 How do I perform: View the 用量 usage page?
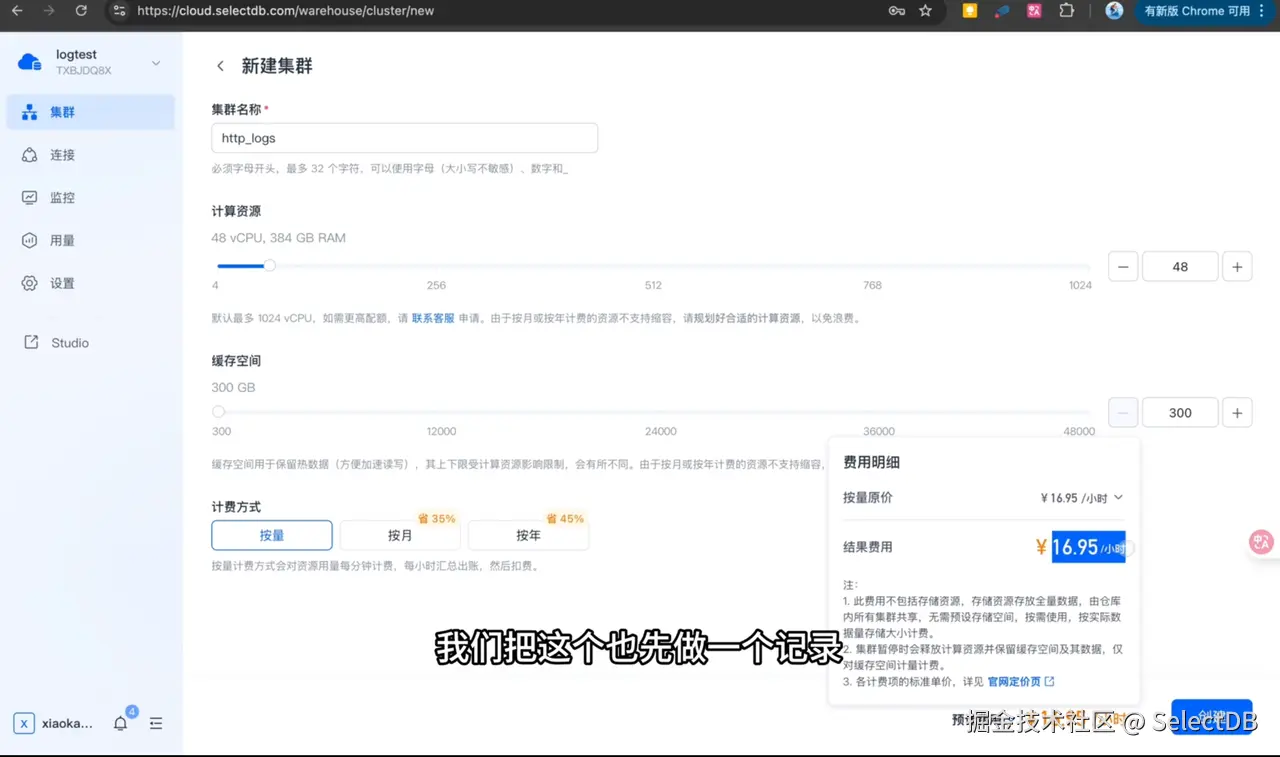click(60, 240)
